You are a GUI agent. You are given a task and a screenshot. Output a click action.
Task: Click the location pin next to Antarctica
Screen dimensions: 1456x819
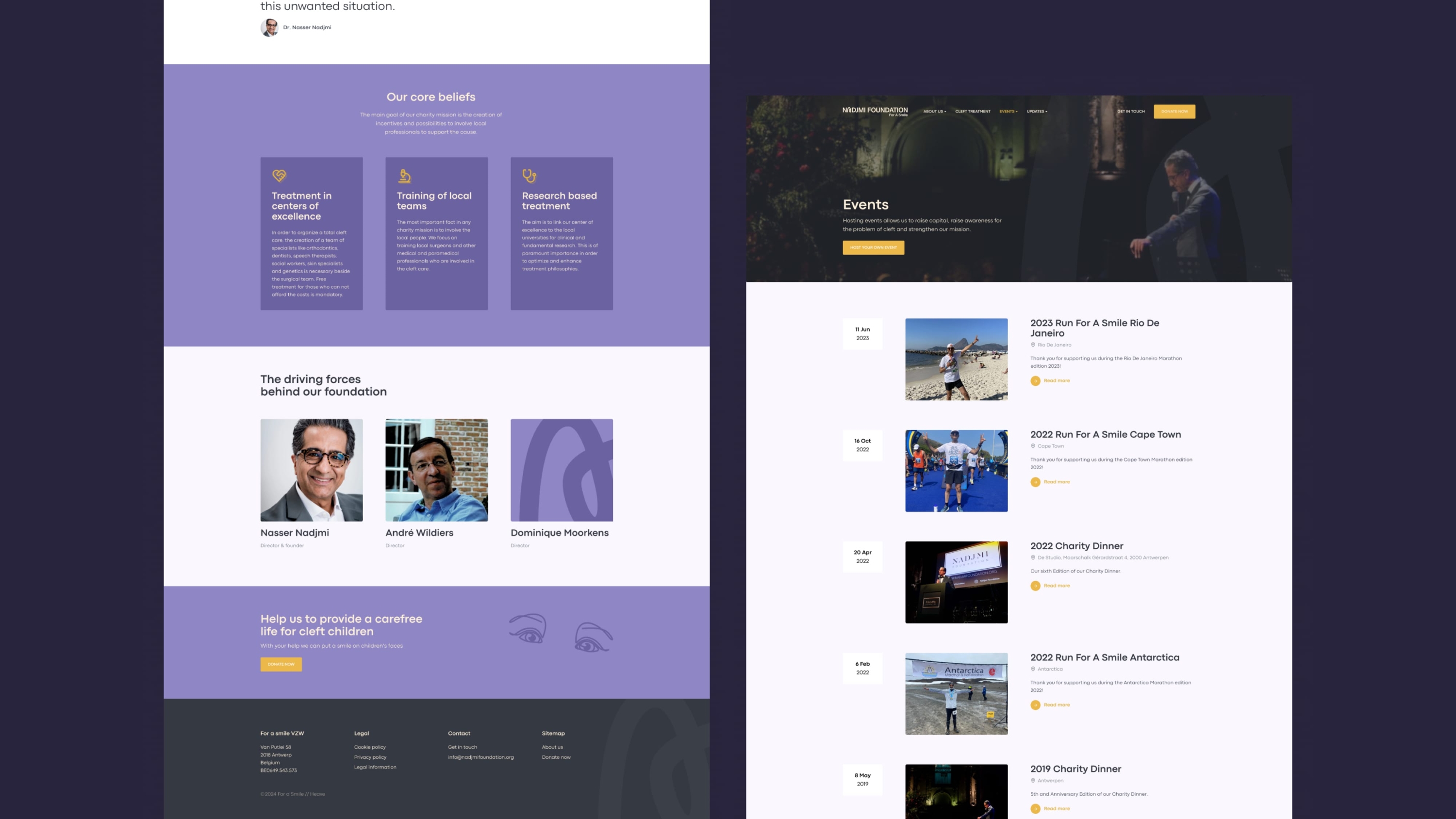[1033, 669]
